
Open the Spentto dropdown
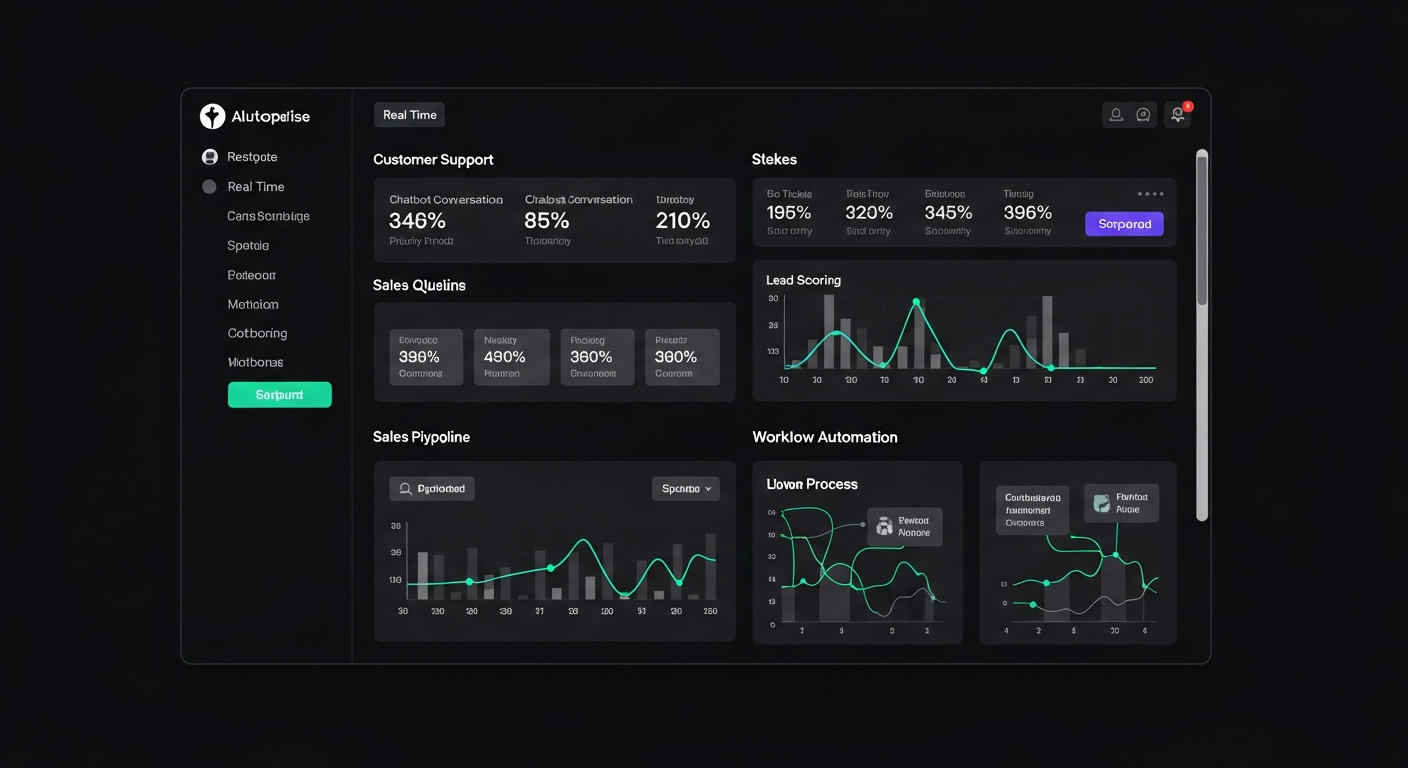[x=686, y=489]
